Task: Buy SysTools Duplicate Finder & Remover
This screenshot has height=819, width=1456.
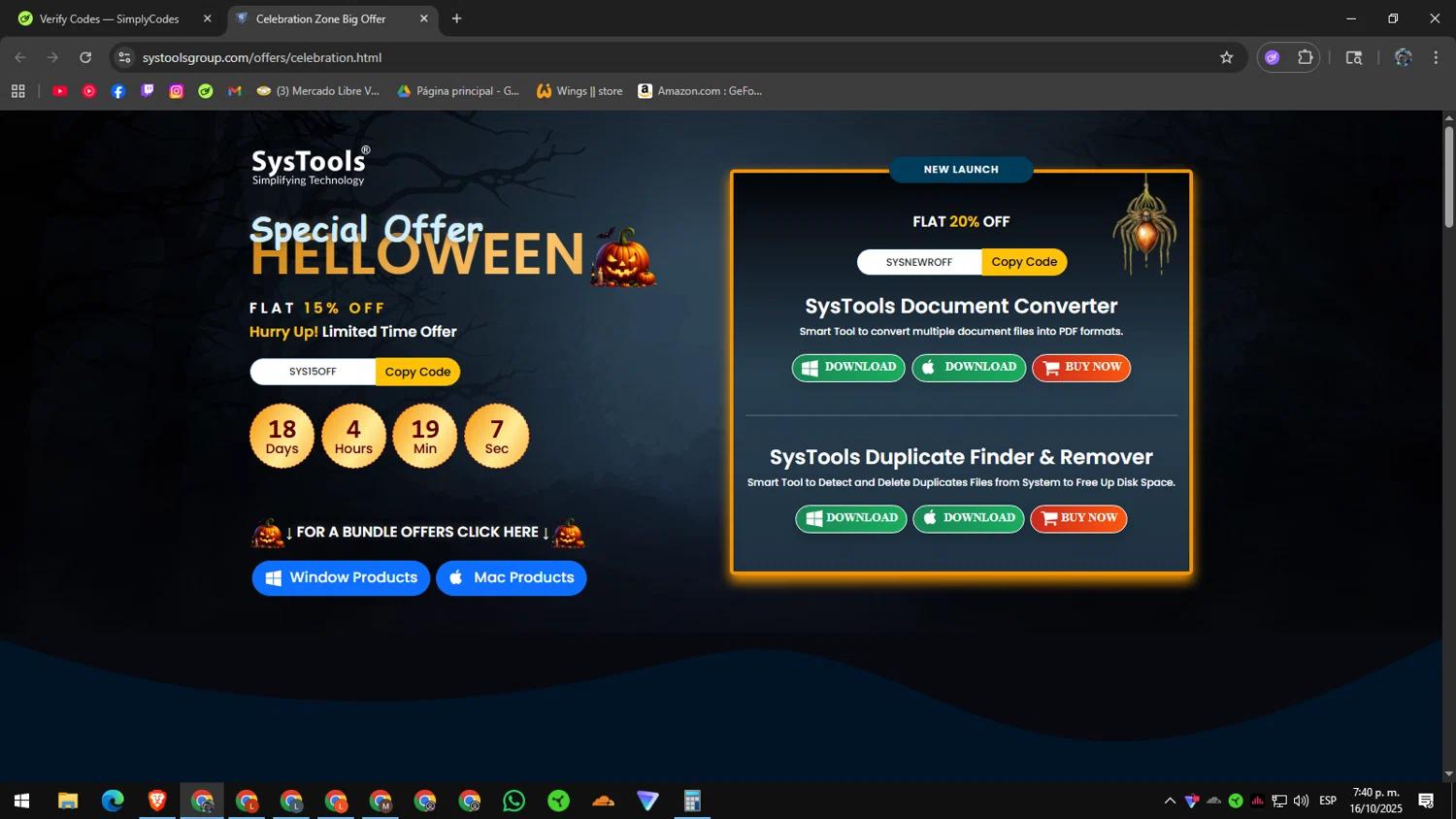Action: click(x=1078, y=518)
